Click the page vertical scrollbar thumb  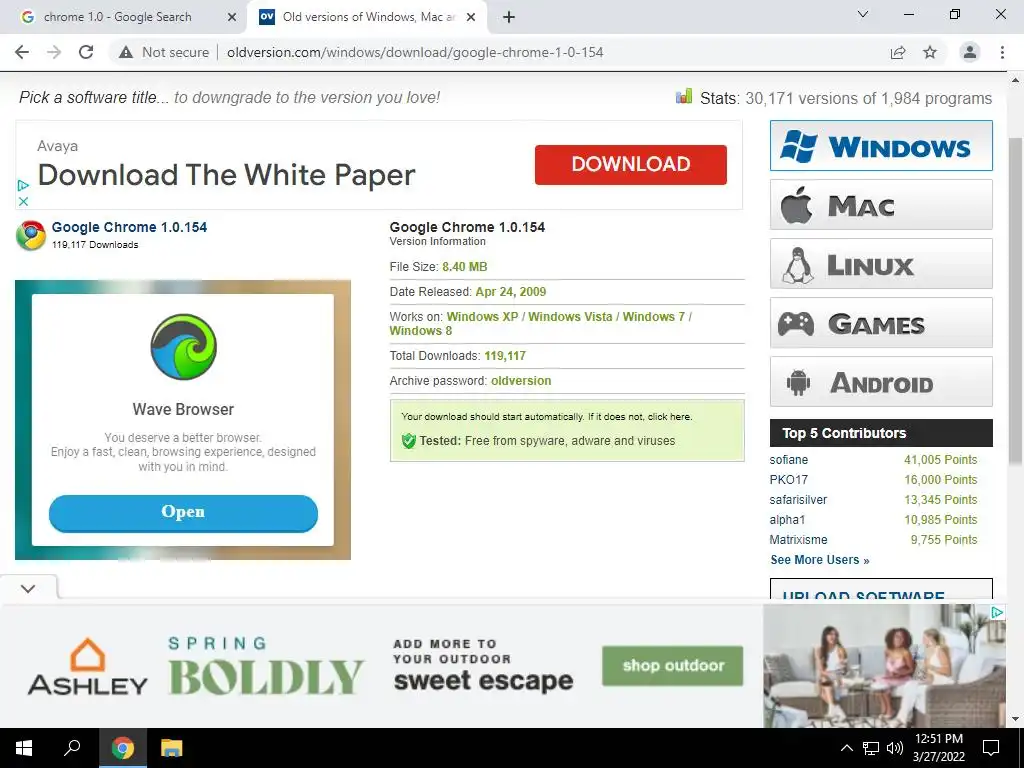[x=1015, y=300]
